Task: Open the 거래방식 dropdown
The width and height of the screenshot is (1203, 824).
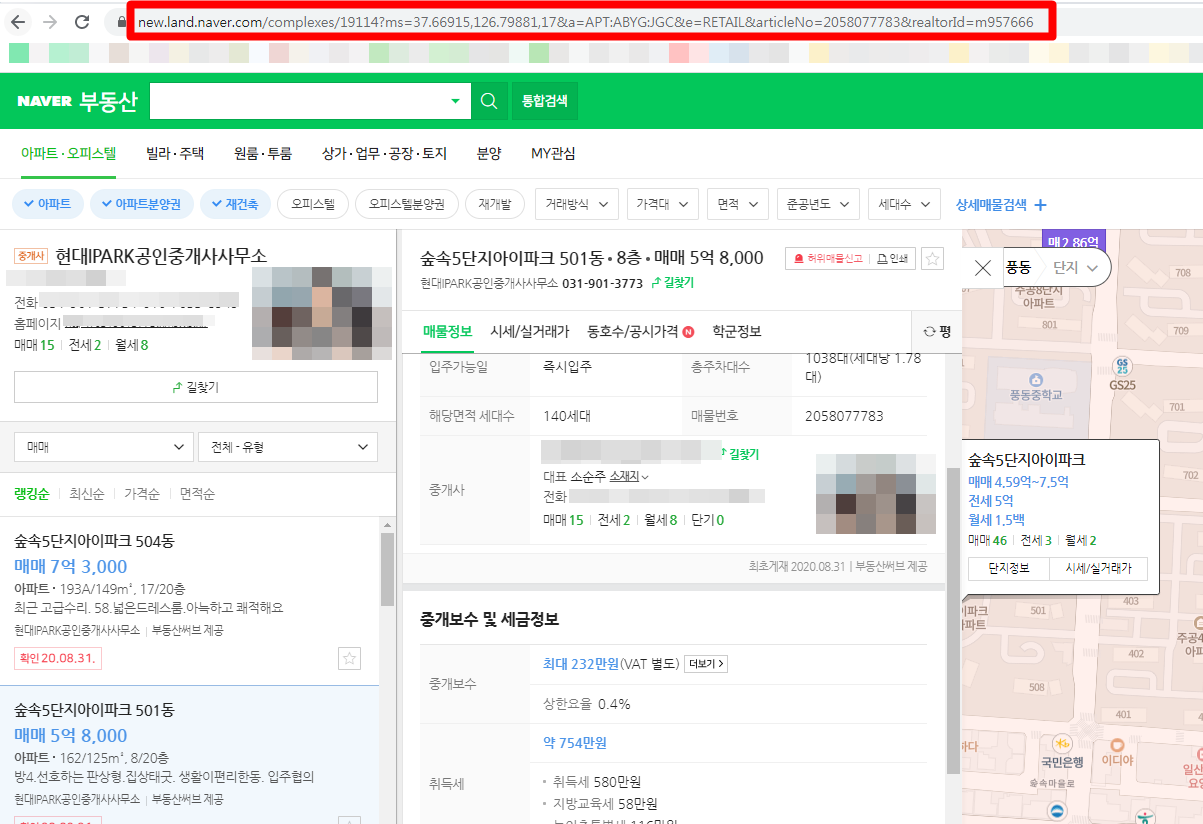Action: pyautogui.click(x=577, y=204)
